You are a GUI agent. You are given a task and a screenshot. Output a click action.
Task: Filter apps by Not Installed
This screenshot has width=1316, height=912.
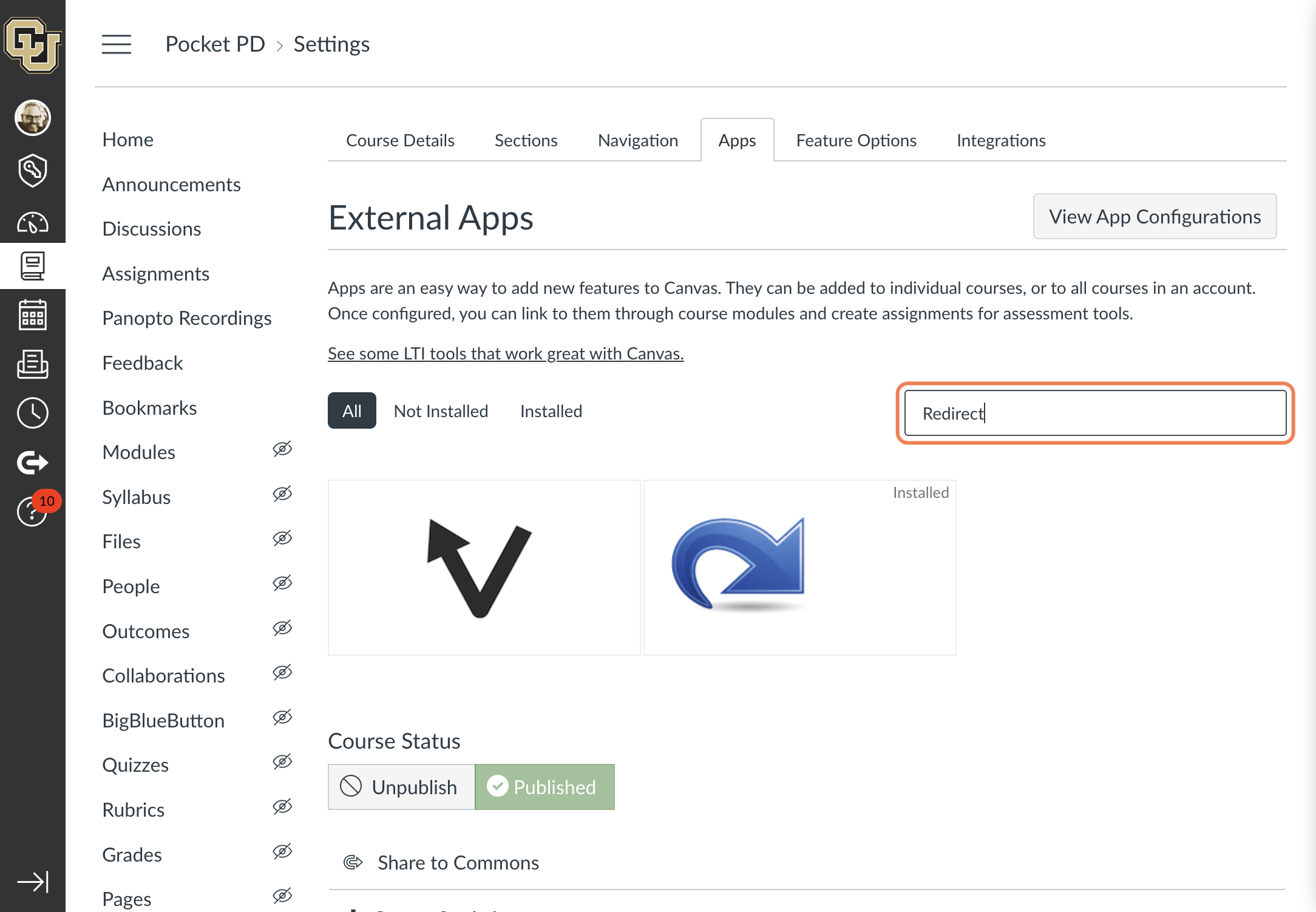coord(441,411)
